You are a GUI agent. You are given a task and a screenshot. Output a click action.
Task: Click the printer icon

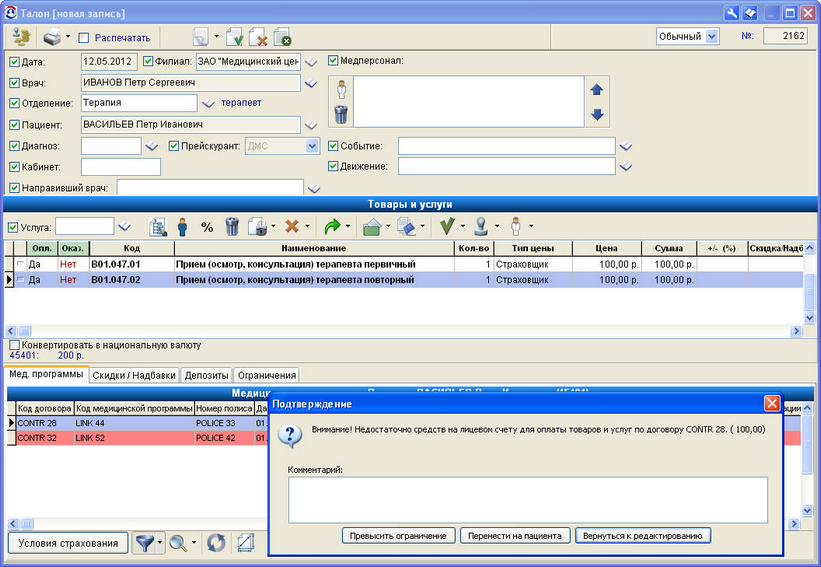point(52,38)
